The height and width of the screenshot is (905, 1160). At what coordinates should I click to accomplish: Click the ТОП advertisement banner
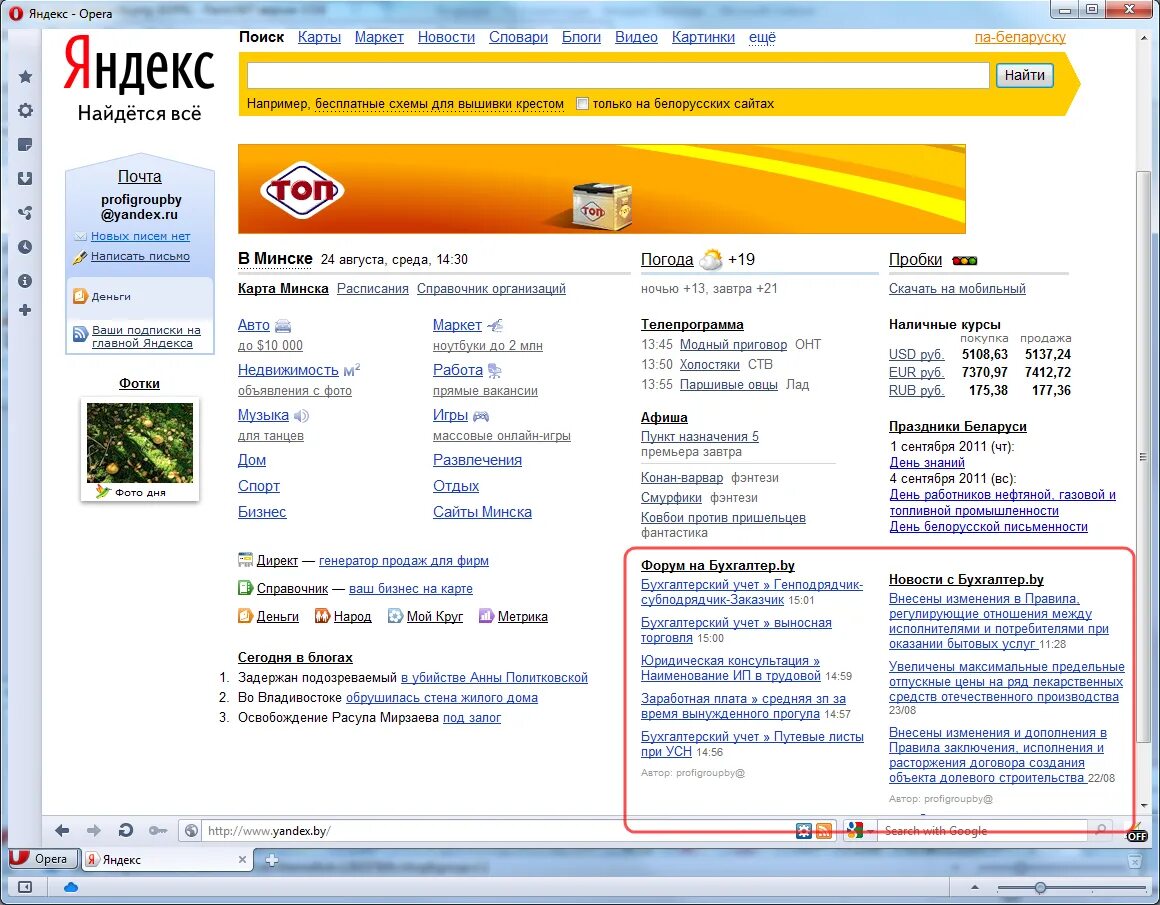pyautogui.click(x=601, y=189)
